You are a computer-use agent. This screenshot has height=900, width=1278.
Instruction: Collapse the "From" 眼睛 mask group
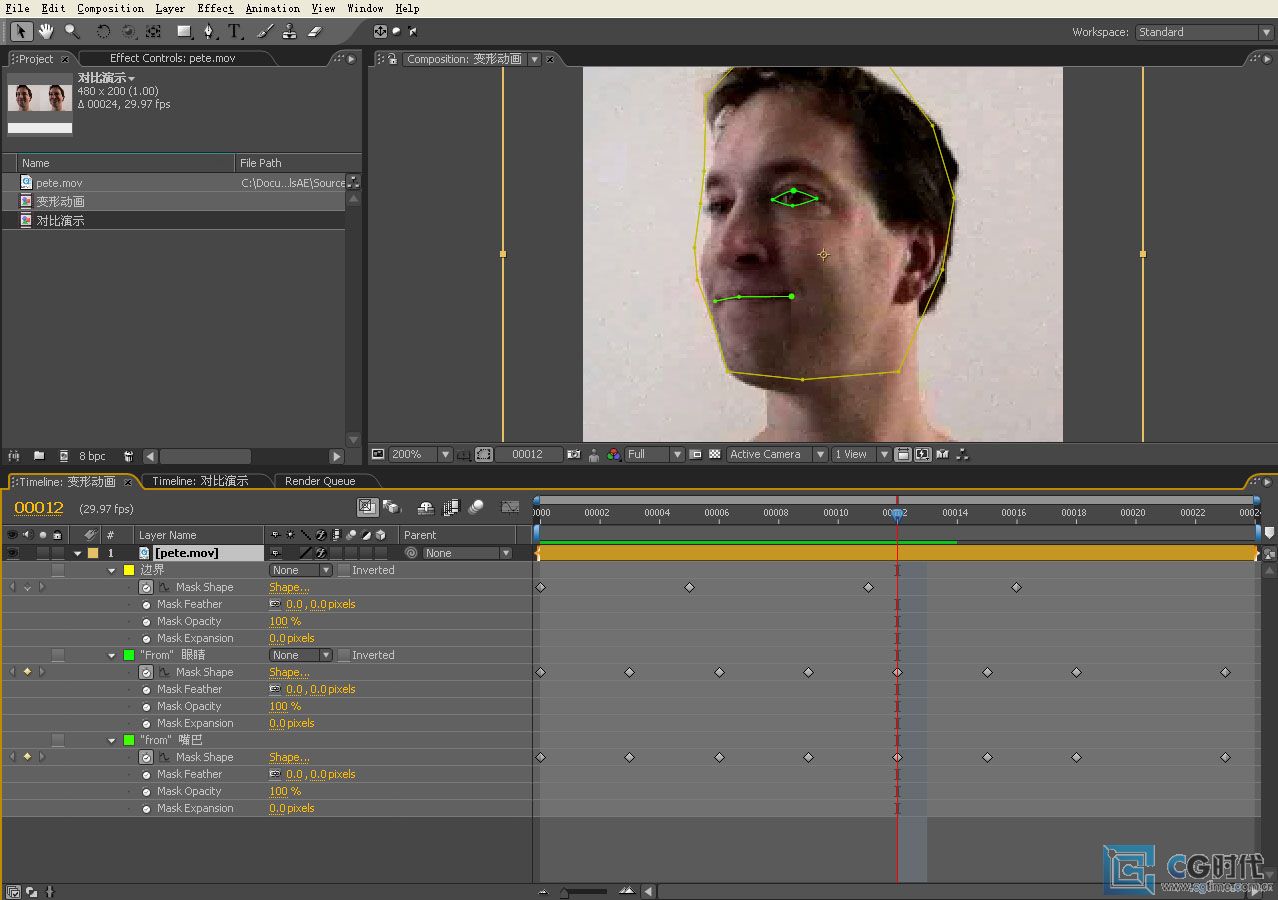112,655
